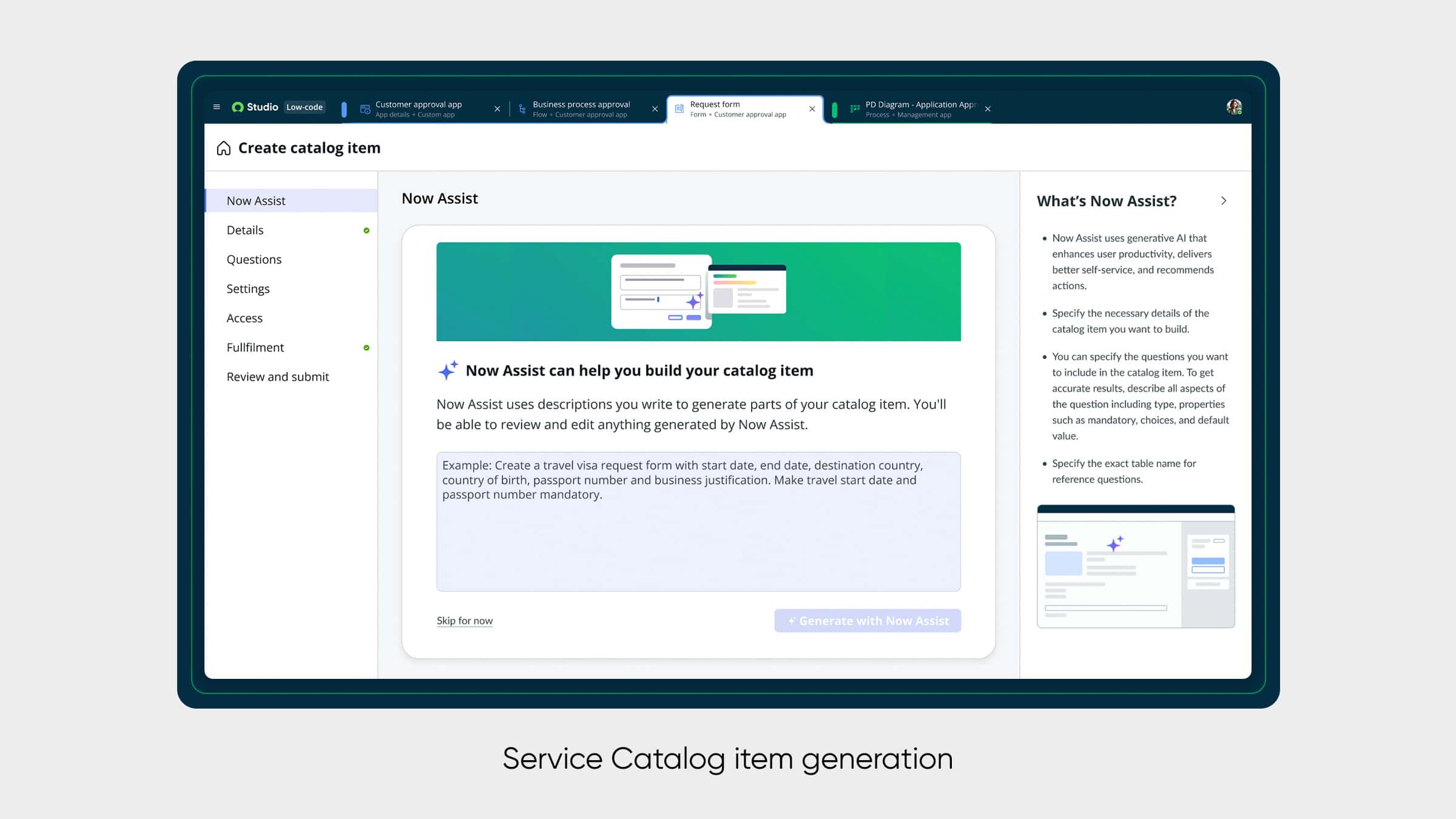Click the green status dot next to Fullfilment
The image size is (1456, 819).
click(x=366, y=348)
